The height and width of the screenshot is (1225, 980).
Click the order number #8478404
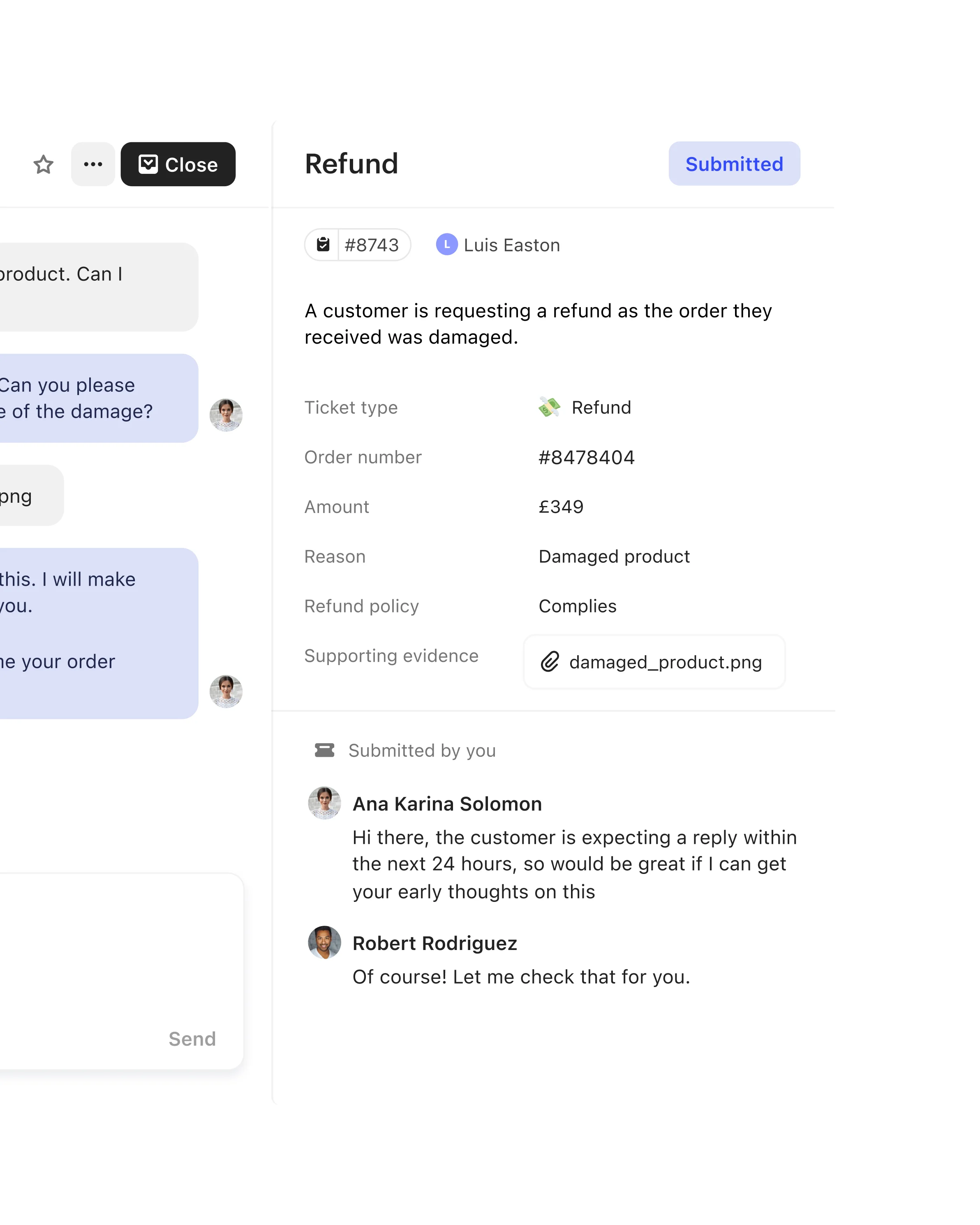[x=586, y=457]
